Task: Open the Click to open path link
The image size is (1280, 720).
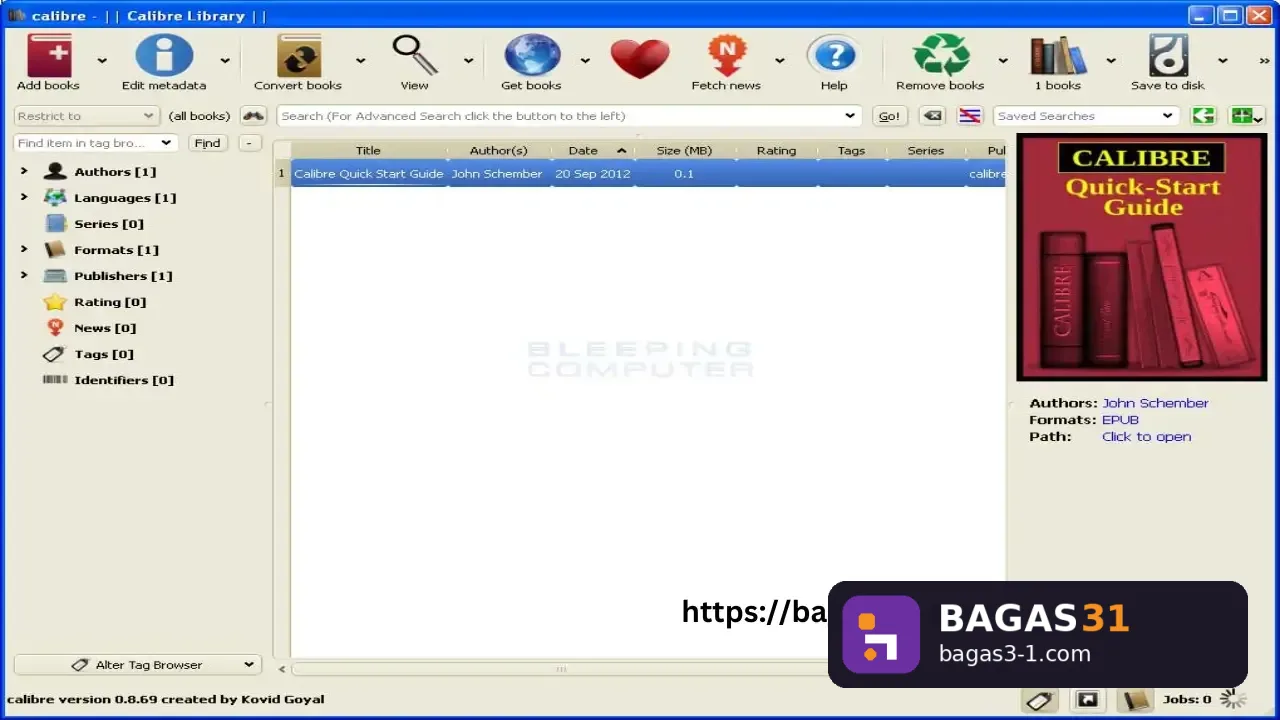Action: coord(1146,437)
